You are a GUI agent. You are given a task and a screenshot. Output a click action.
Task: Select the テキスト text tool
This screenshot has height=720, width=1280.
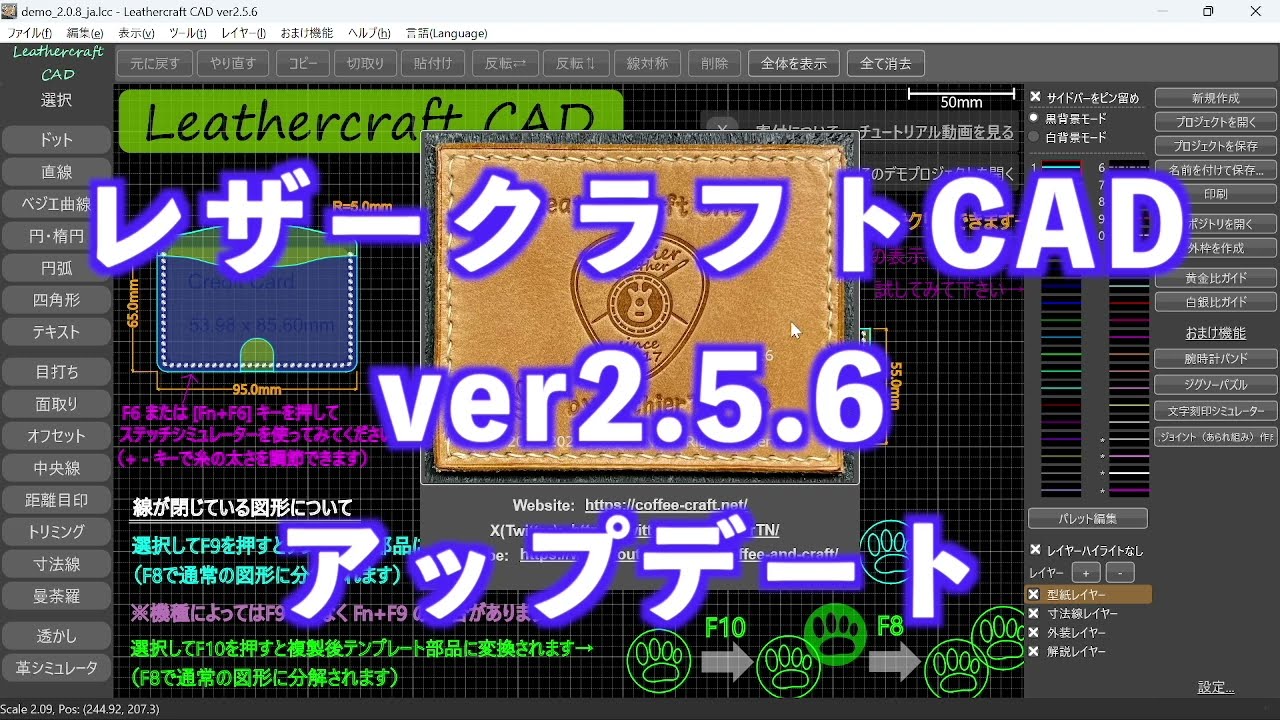(57, 332)
